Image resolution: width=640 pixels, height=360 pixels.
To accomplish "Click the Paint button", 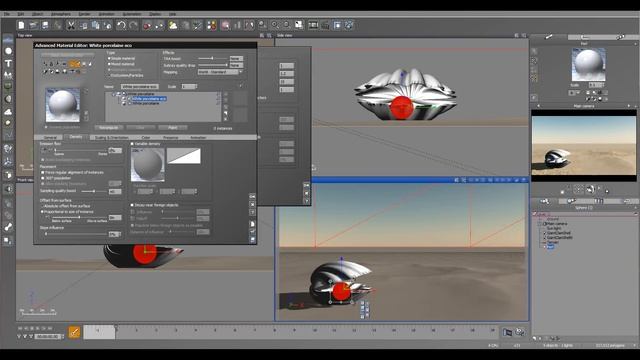I will click(x=173, y=128).
